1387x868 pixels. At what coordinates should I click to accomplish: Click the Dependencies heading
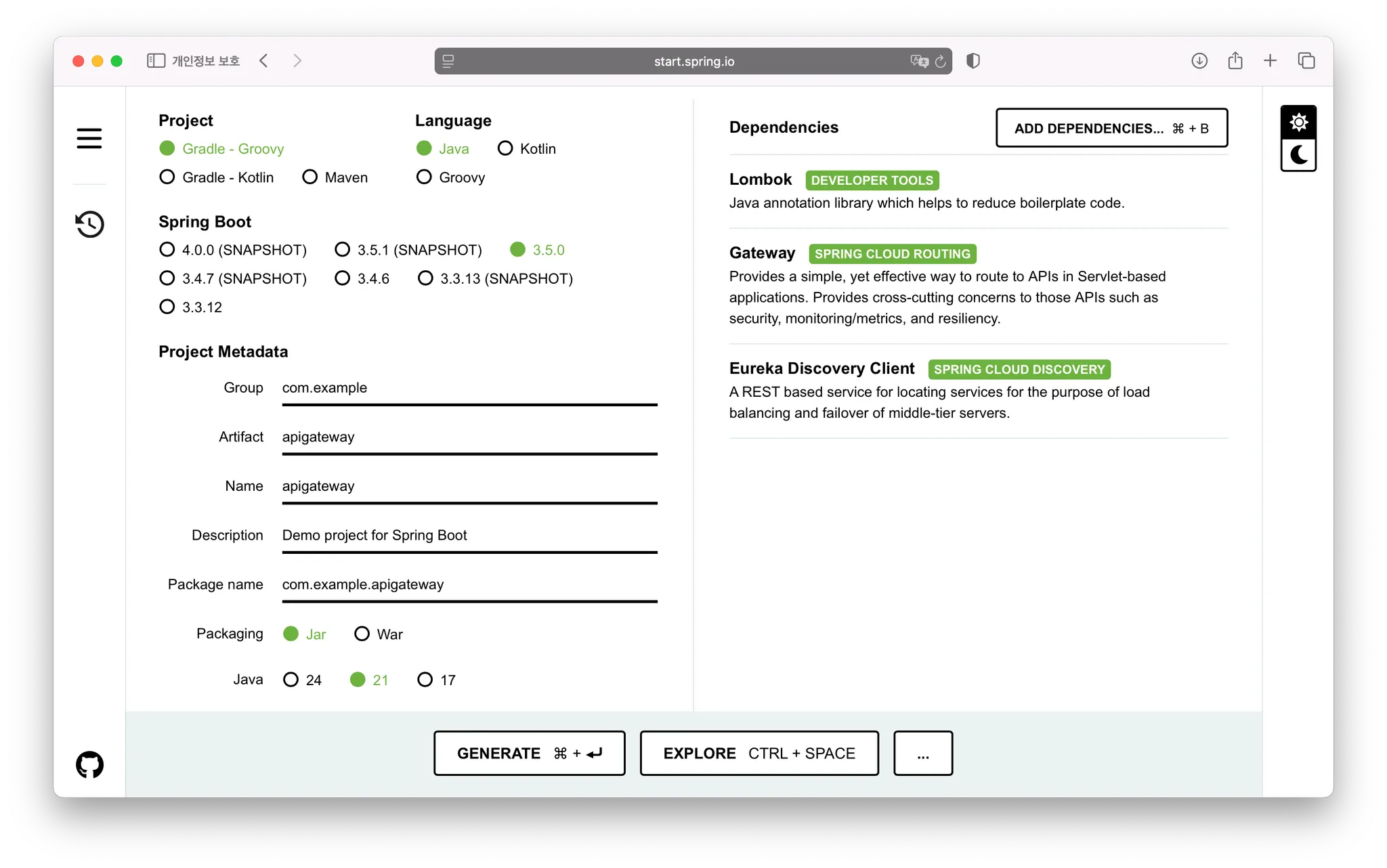[784, 127]
